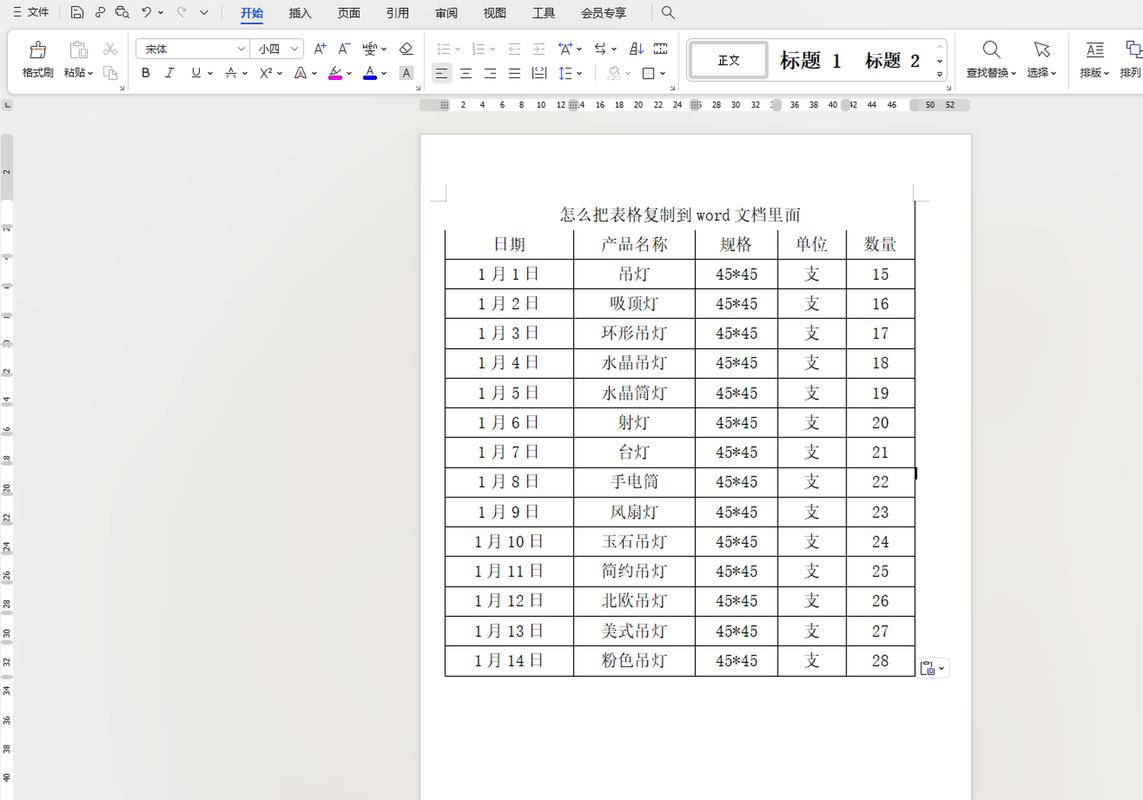
Task: Click the table cell '水晶吊灯'
Action: [634, 363]
